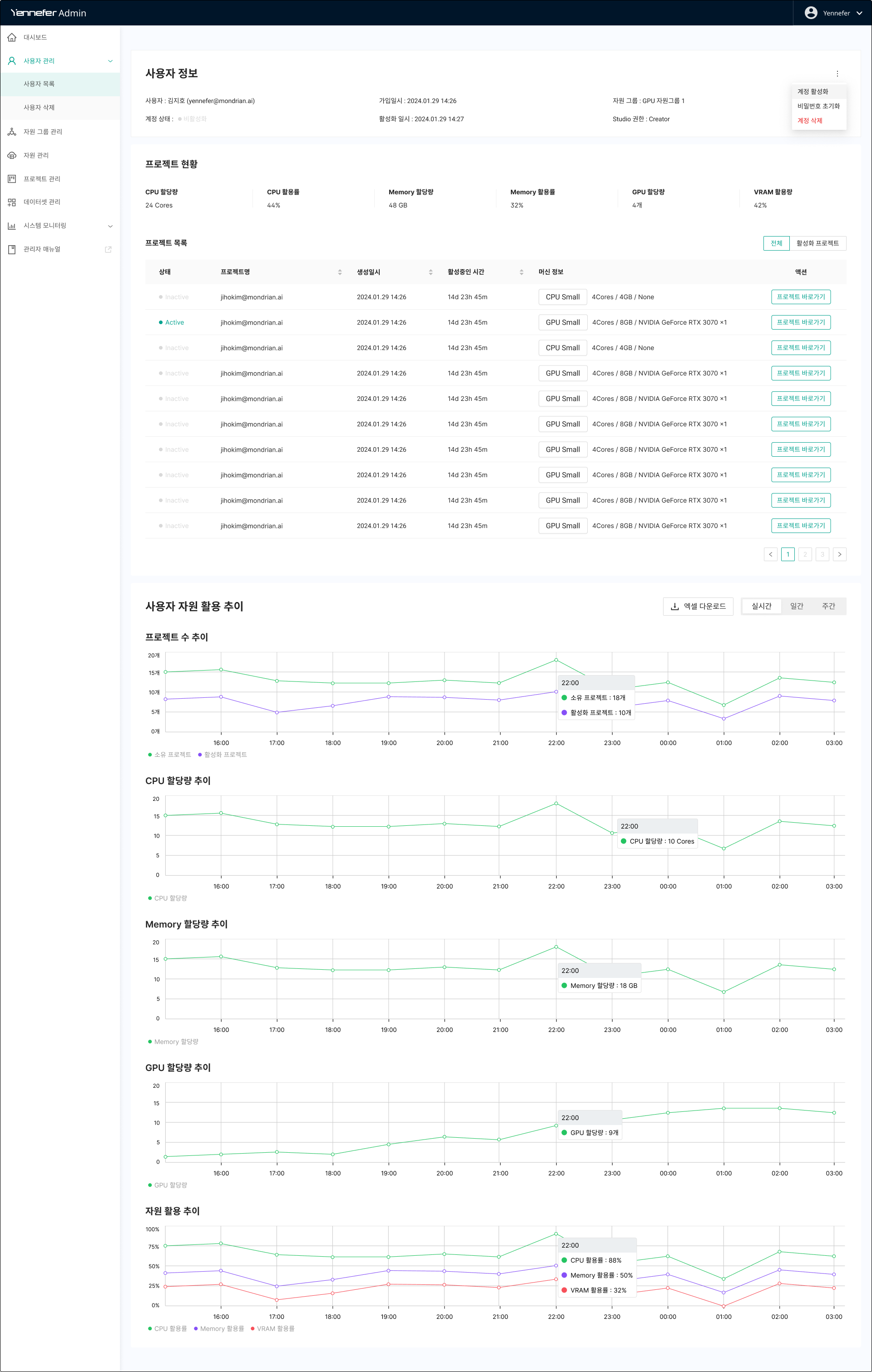Click the dashboard home icon in sidebar
872x1372 pixels.
[x=12, y=38]
